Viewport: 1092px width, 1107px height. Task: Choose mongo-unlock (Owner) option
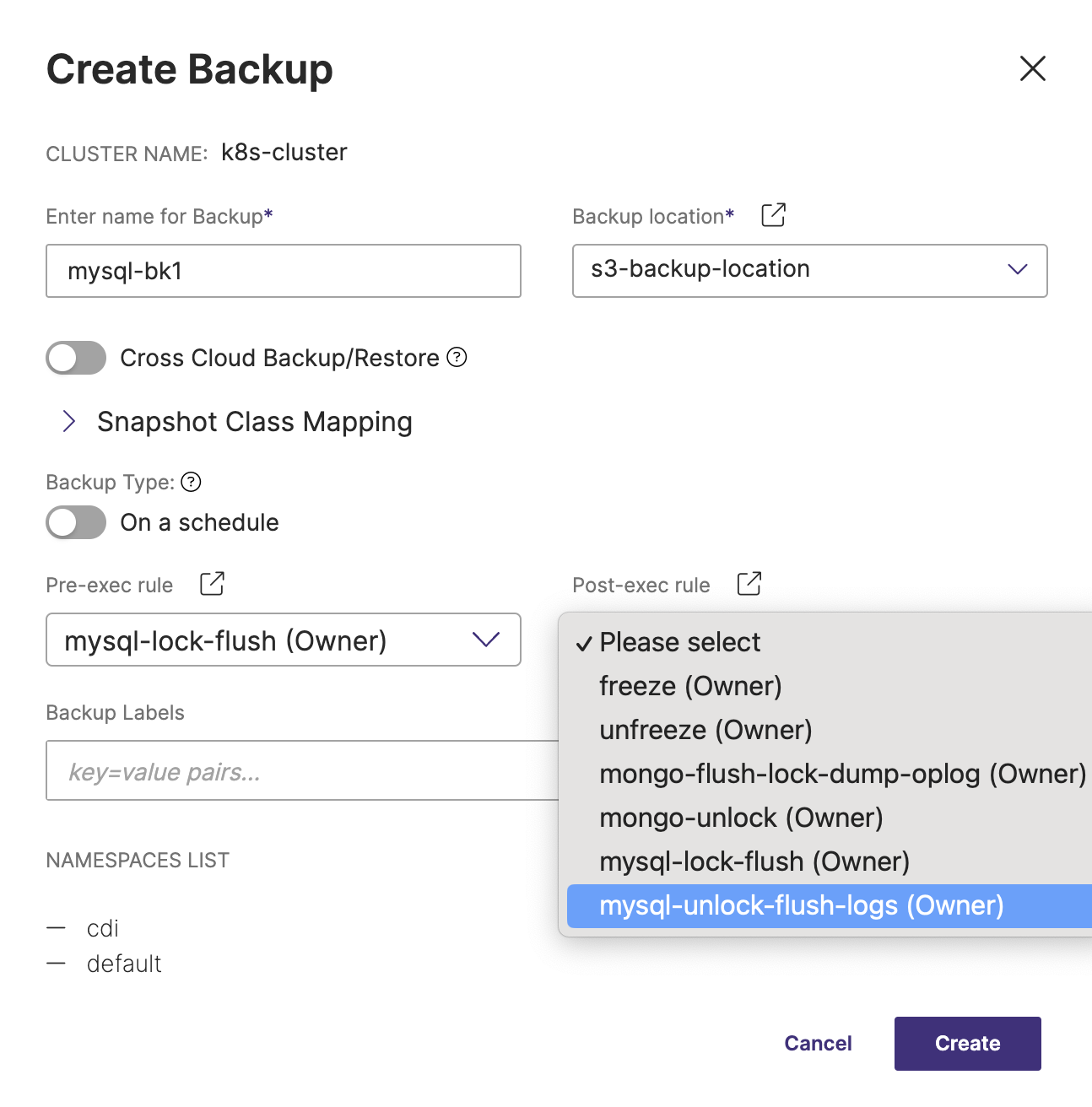tap(741, 818)
